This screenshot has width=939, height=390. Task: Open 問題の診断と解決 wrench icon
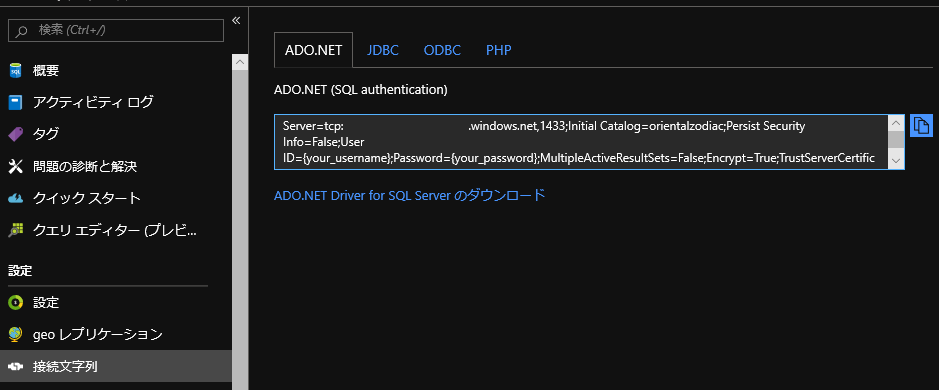[x=16, y=166]
